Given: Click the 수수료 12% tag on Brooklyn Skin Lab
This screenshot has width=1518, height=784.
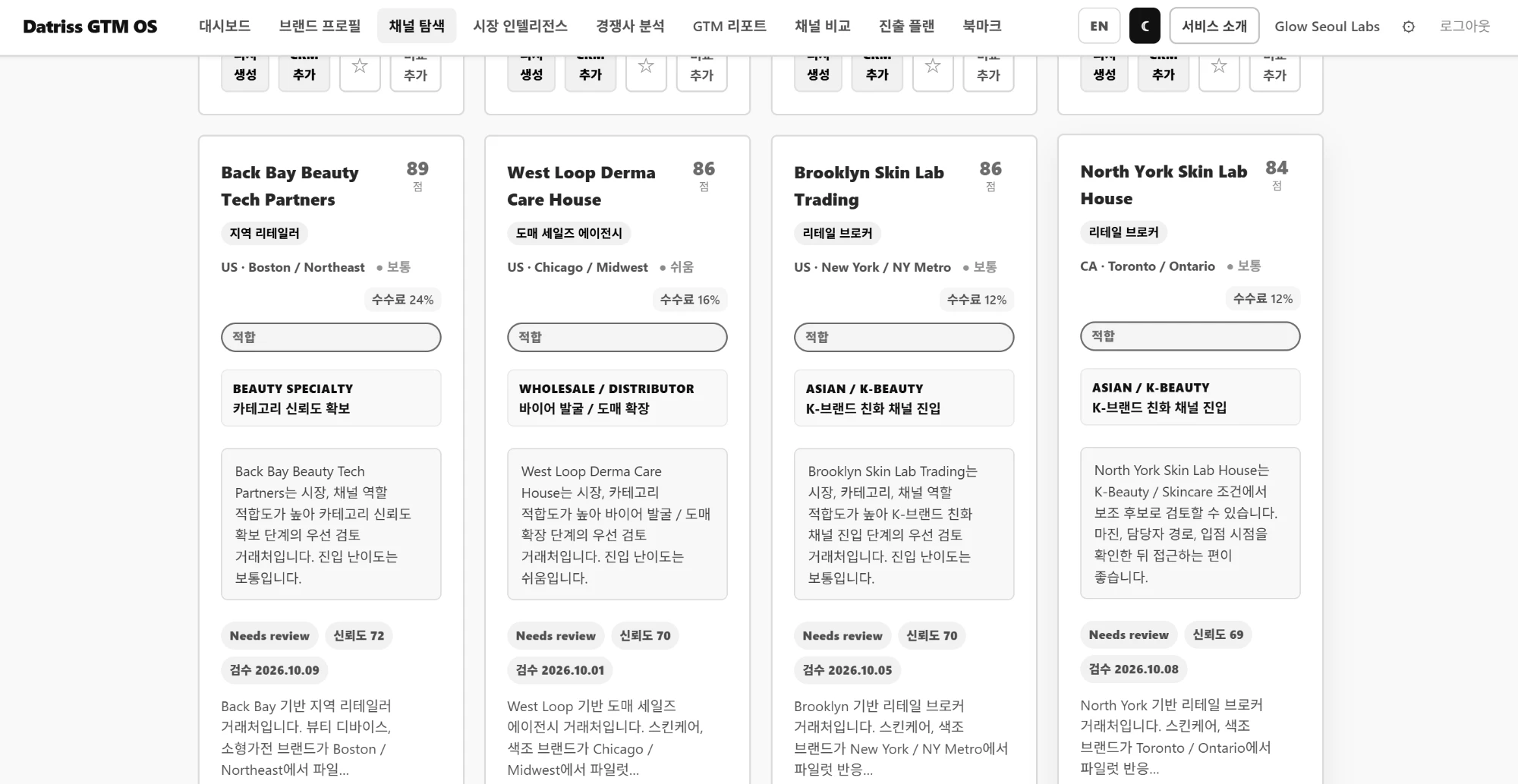Looking at the screenshot, I should click(x=977, y=300).
